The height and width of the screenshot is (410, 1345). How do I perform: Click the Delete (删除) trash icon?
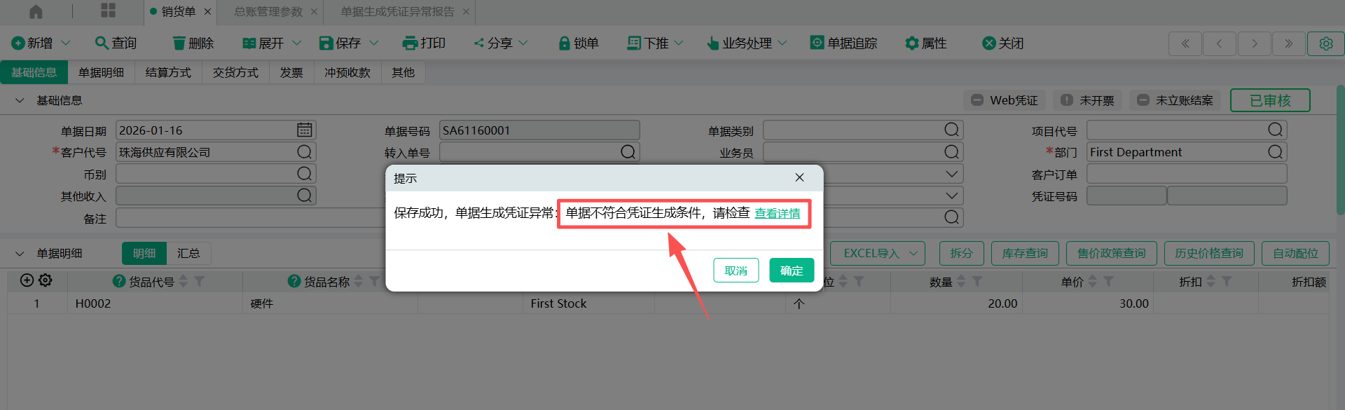[179, 43]
